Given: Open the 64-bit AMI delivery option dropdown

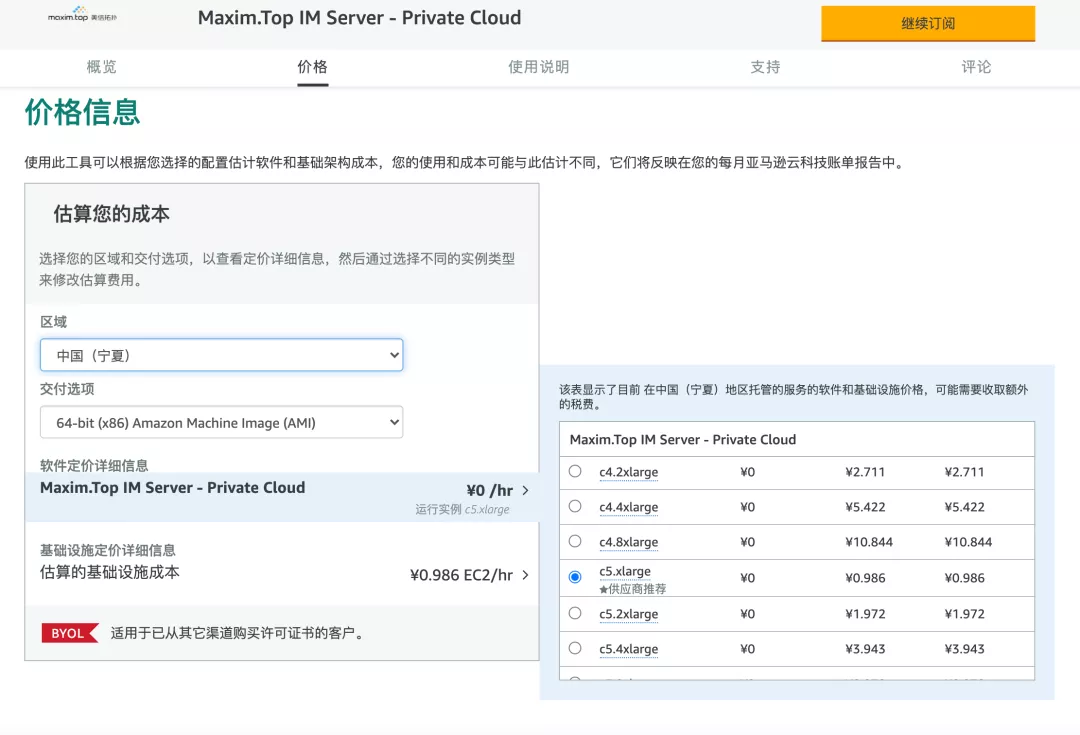Looking at the screenshot, I should point(221,422).
